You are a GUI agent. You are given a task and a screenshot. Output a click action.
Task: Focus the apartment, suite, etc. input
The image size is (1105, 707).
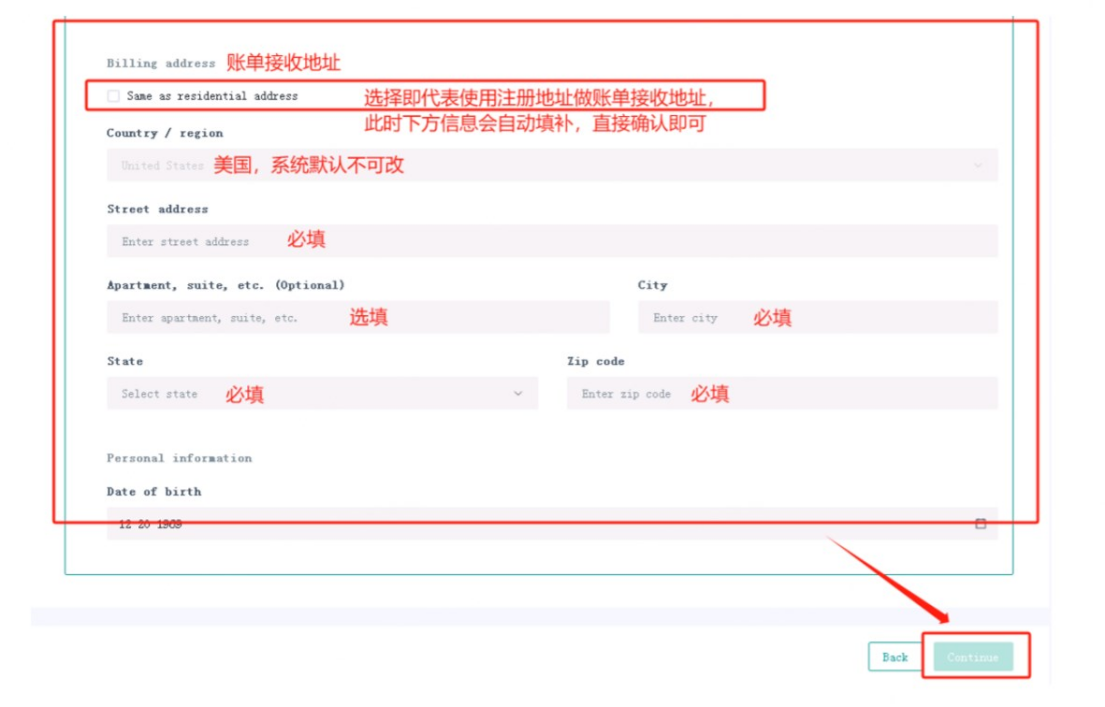coord(357,317)
